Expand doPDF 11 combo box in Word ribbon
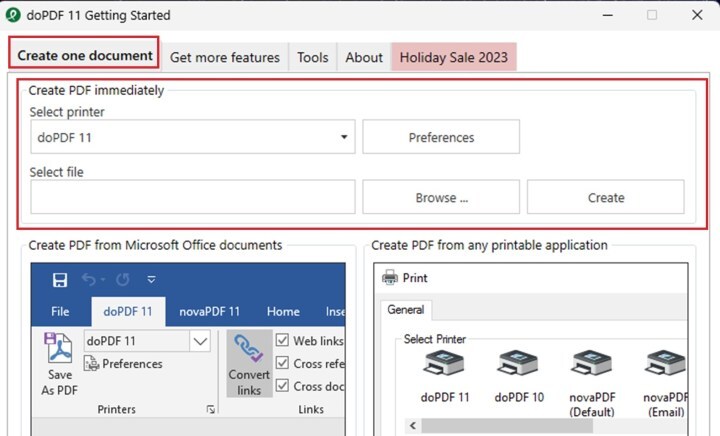 click(x=200, y=341)
